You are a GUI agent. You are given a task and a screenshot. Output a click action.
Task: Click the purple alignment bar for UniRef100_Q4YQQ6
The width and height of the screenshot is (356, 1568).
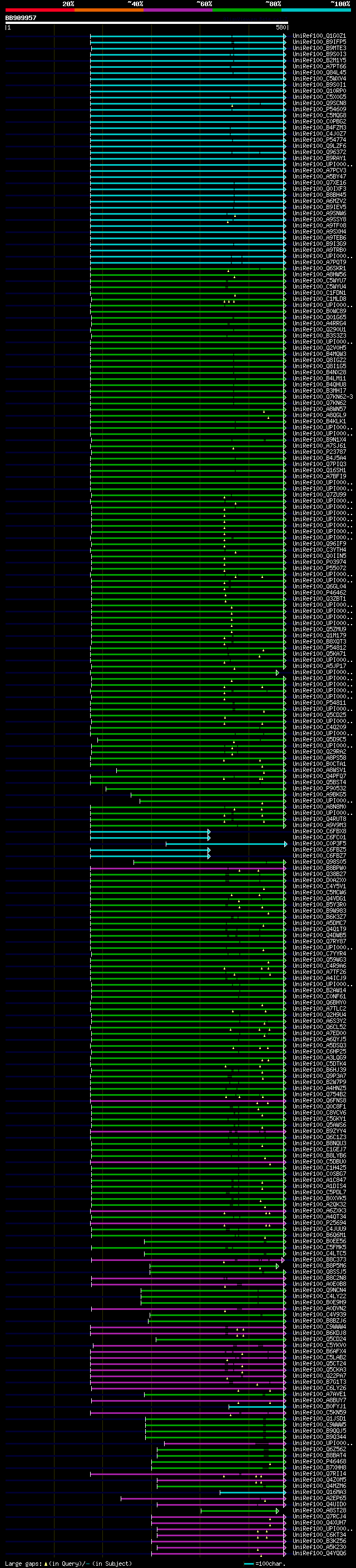(219, 1553)
